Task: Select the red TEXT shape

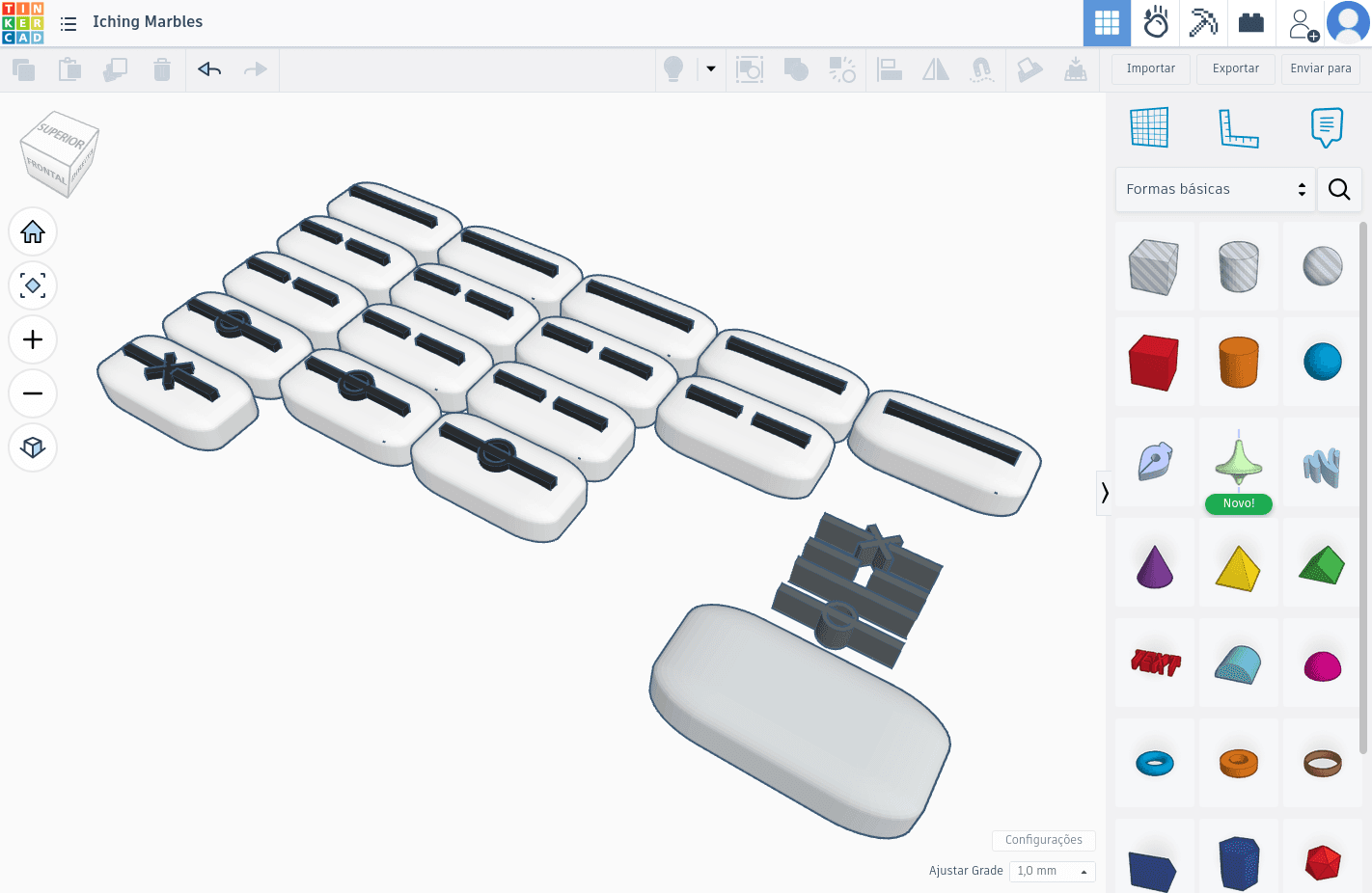Action: point(1155,663)
